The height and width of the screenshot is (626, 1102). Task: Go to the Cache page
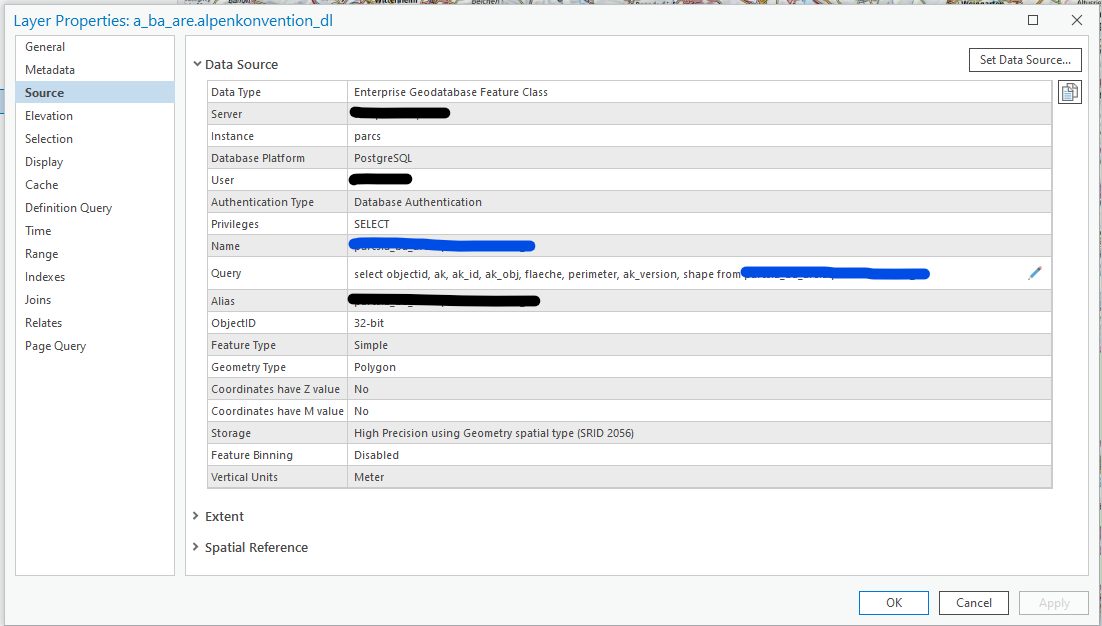point(41,184)
